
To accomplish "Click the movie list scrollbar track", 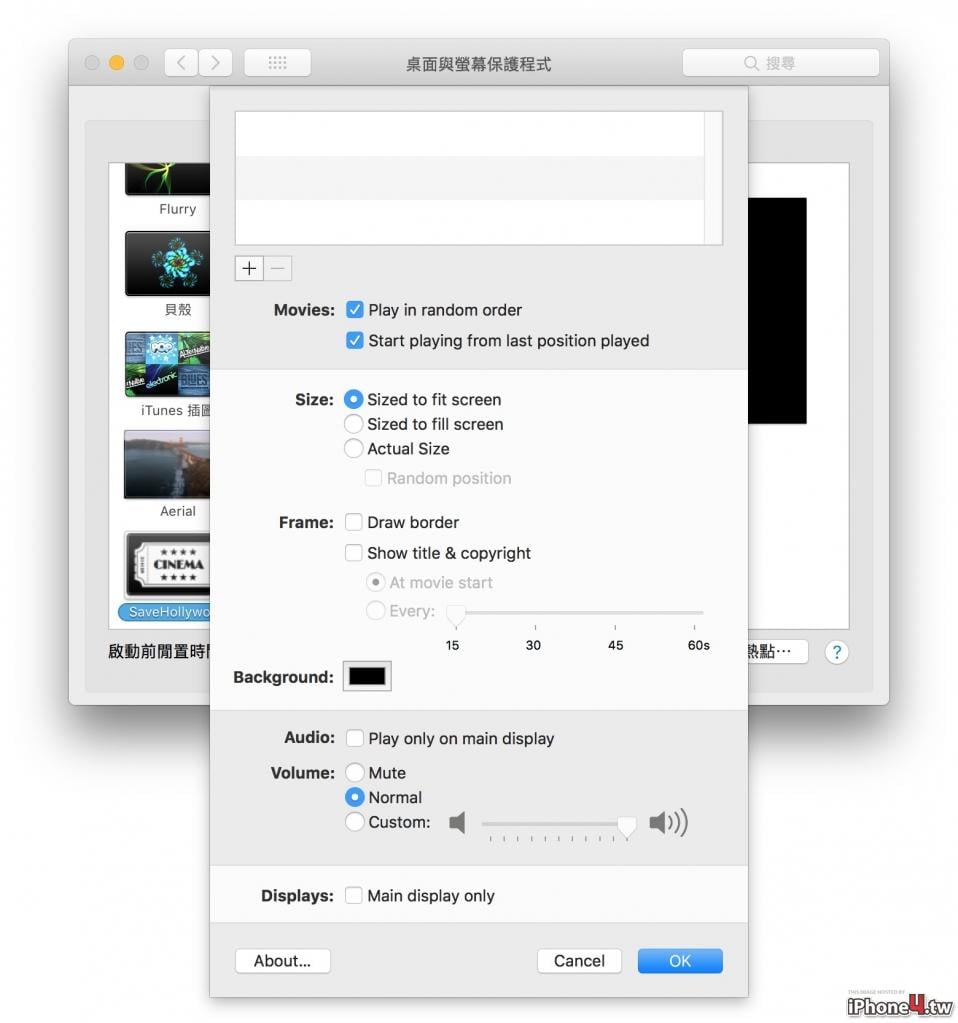I will point(713,178).
